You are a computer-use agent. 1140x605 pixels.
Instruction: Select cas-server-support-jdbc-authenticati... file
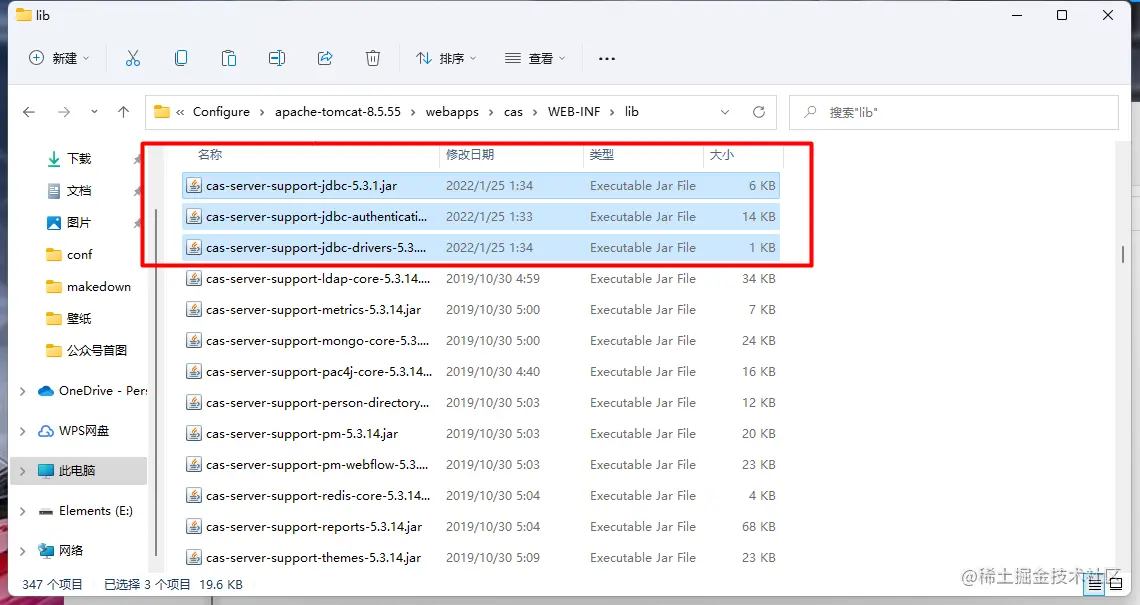[481, 217]
